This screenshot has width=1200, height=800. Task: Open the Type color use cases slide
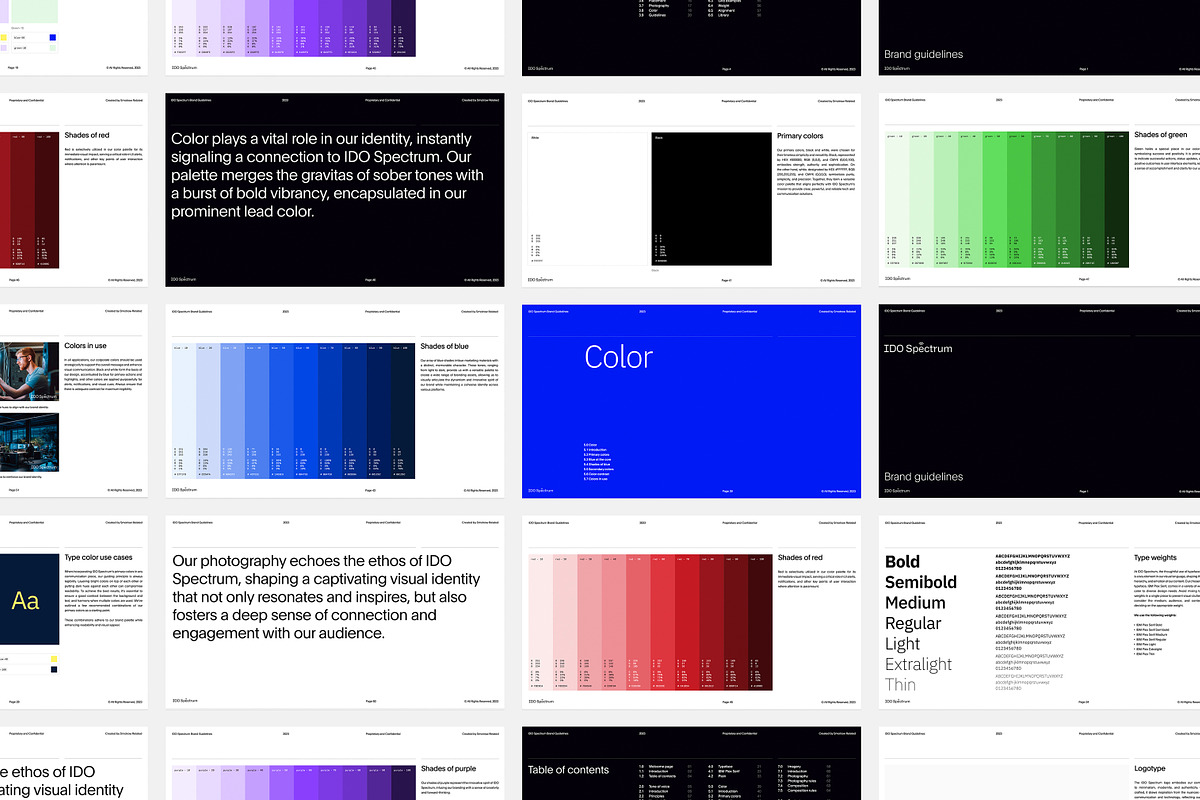pyautogui.click(x=74, y=612)
